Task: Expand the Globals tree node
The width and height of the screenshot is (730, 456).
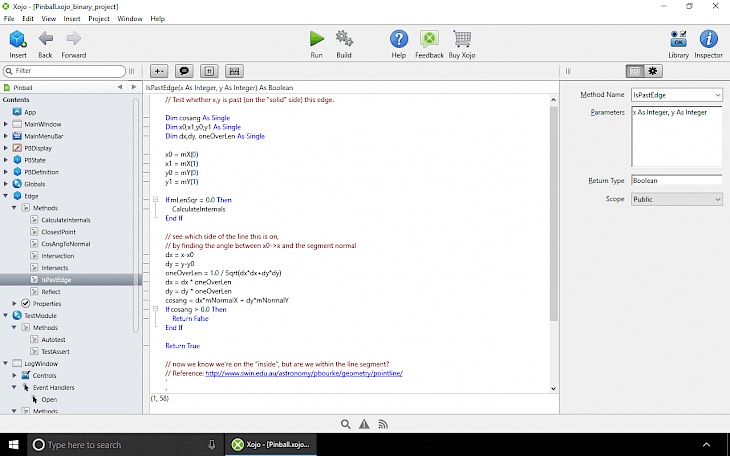Action: point(6,184)
